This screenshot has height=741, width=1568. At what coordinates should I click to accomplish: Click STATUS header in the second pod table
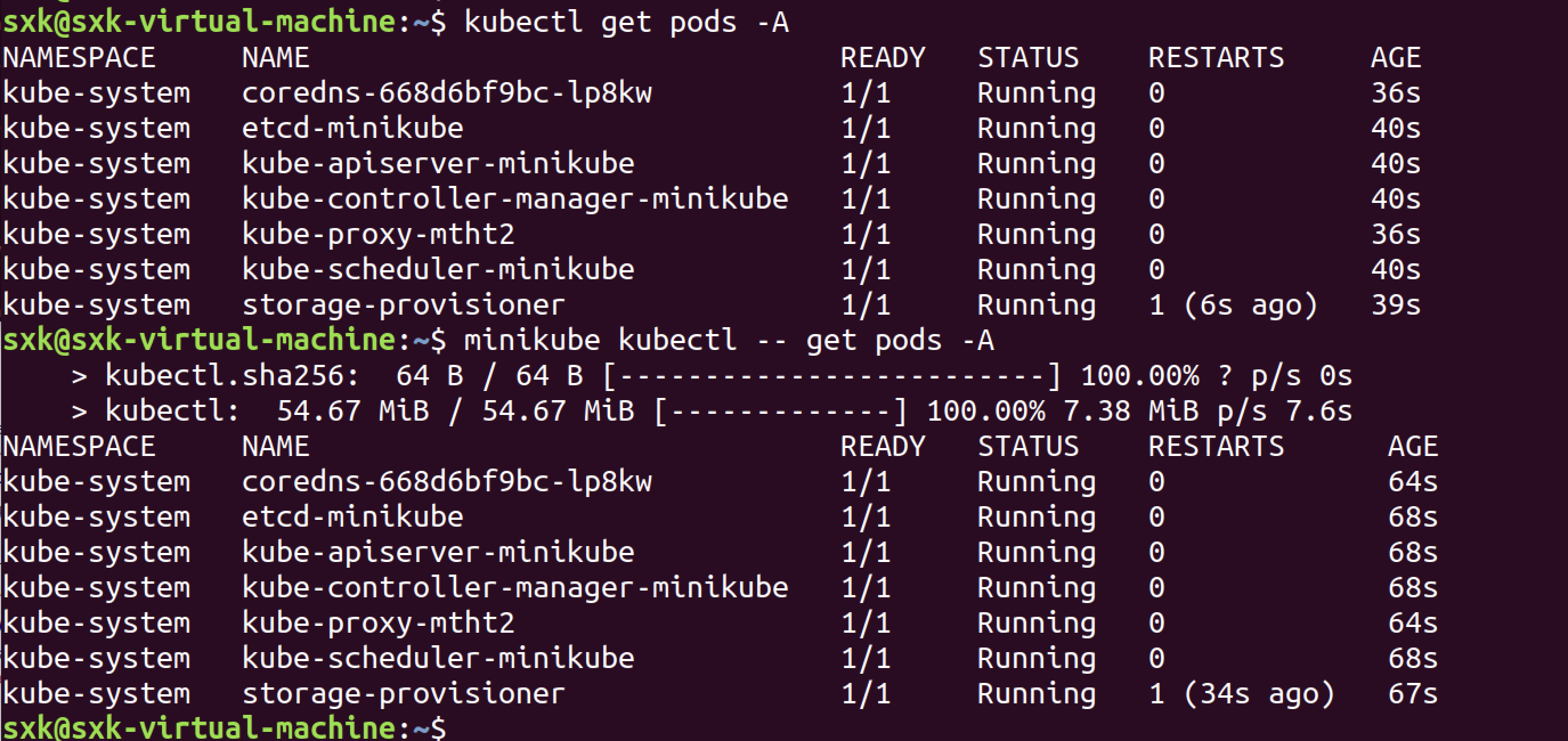[1028, 446]
